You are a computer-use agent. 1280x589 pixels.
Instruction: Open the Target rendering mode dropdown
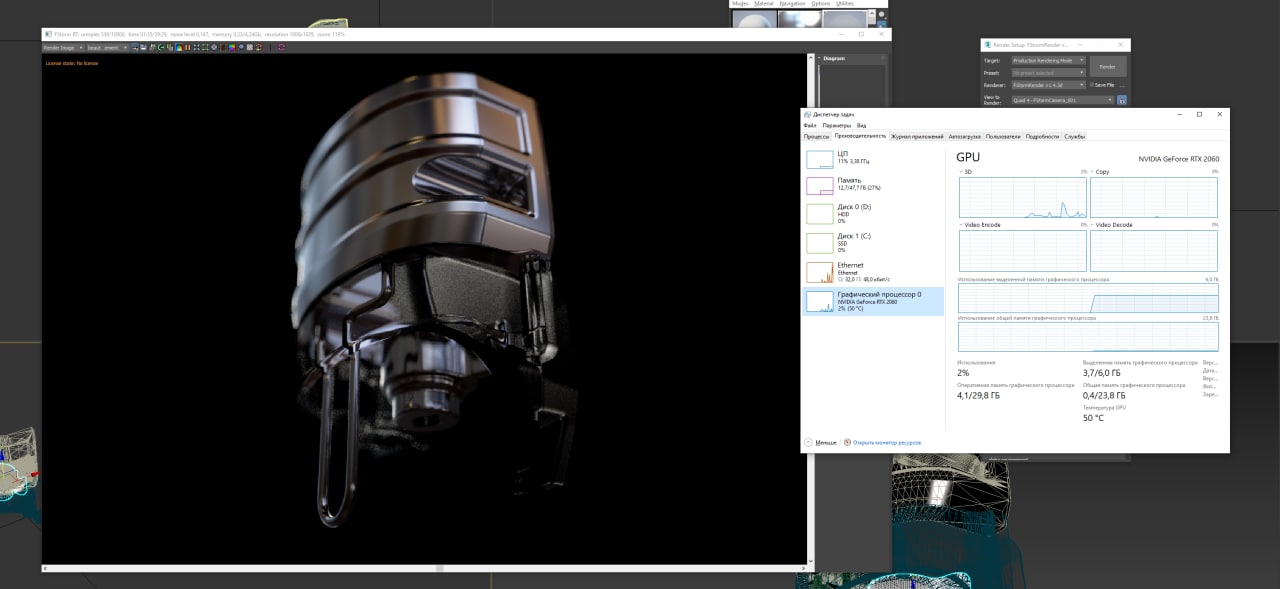coord(1047,60)
